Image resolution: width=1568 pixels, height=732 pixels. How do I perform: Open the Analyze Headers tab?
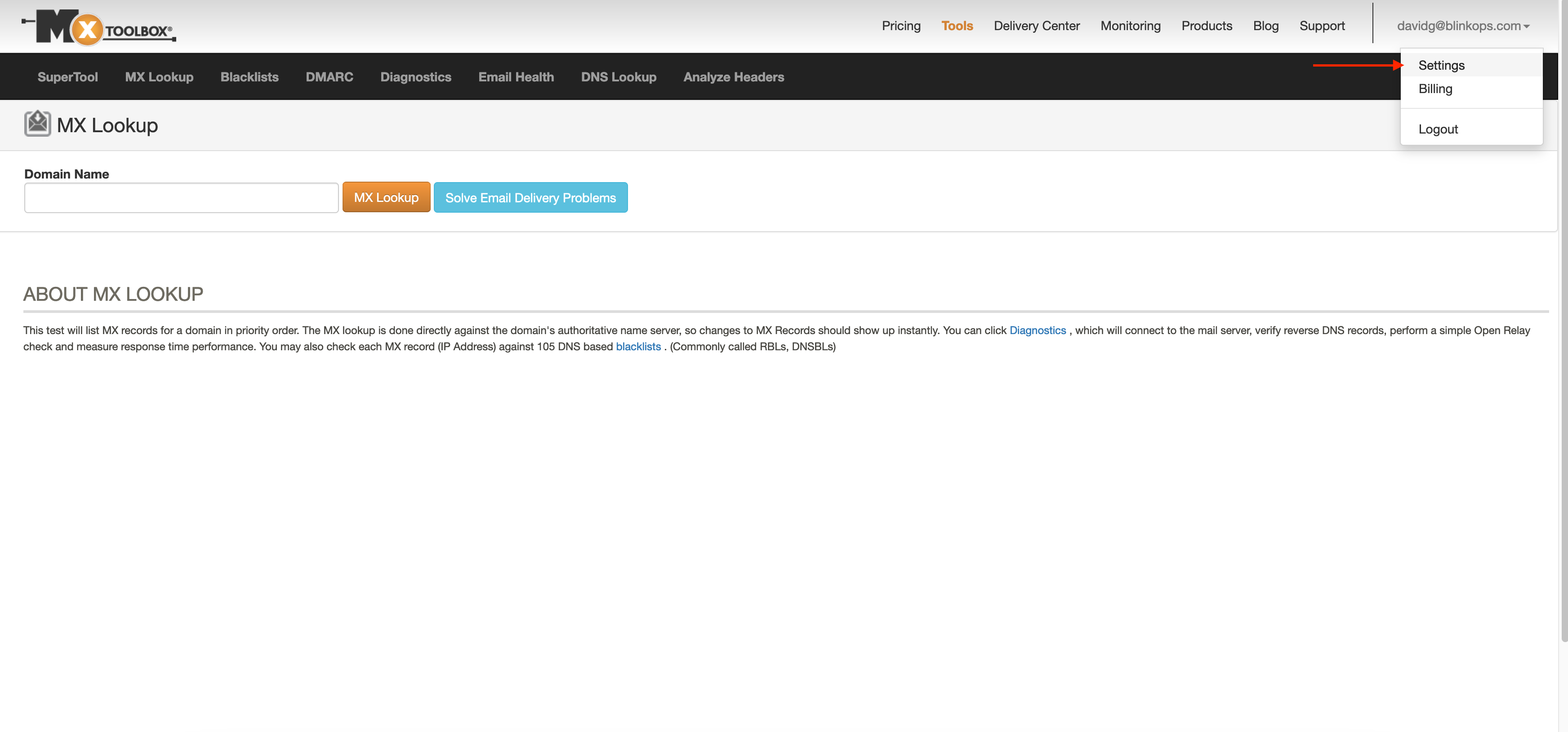(x=734, y=77)
